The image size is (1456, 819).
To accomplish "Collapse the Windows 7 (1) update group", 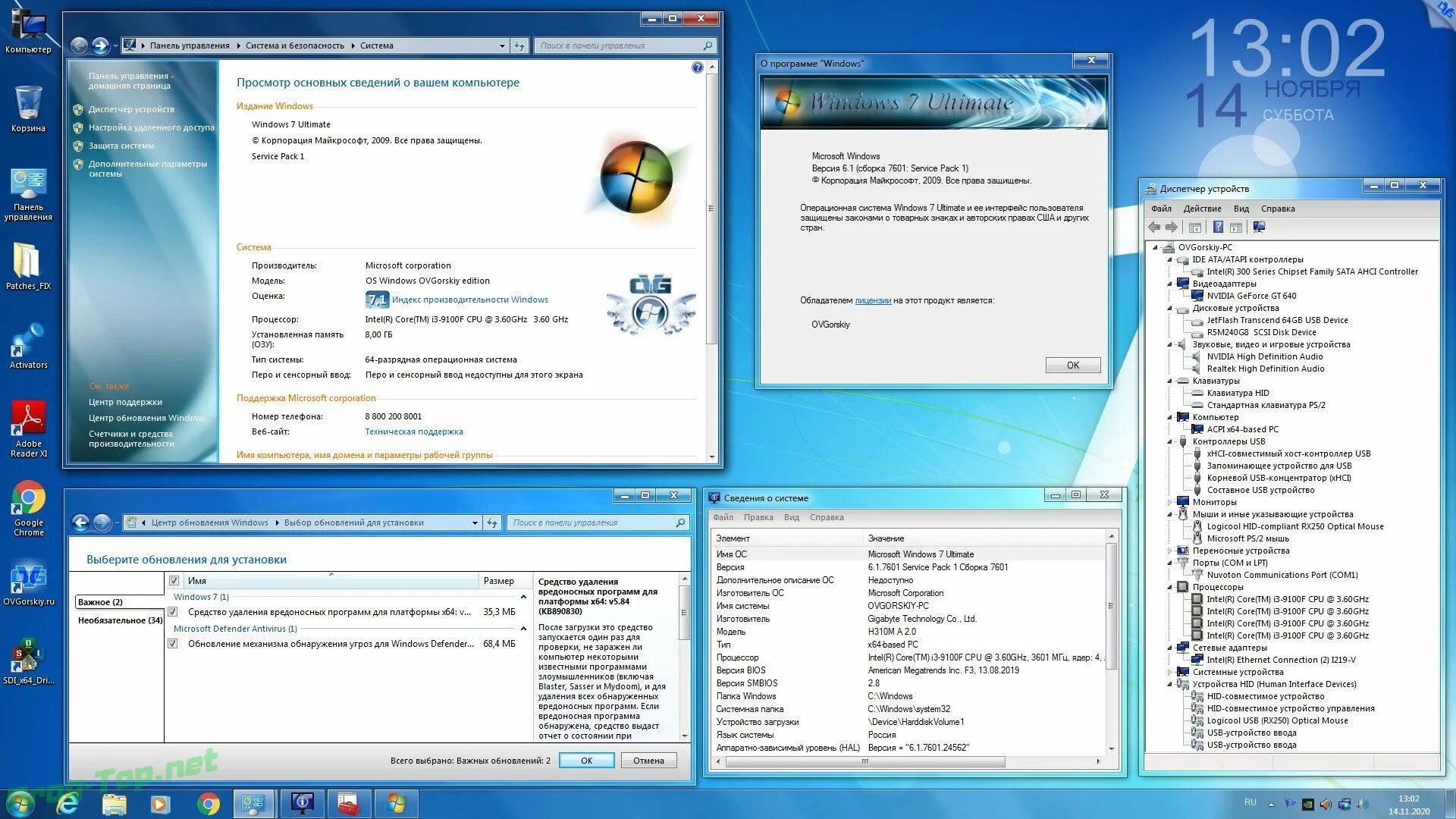I will click(x=523, y=597).
